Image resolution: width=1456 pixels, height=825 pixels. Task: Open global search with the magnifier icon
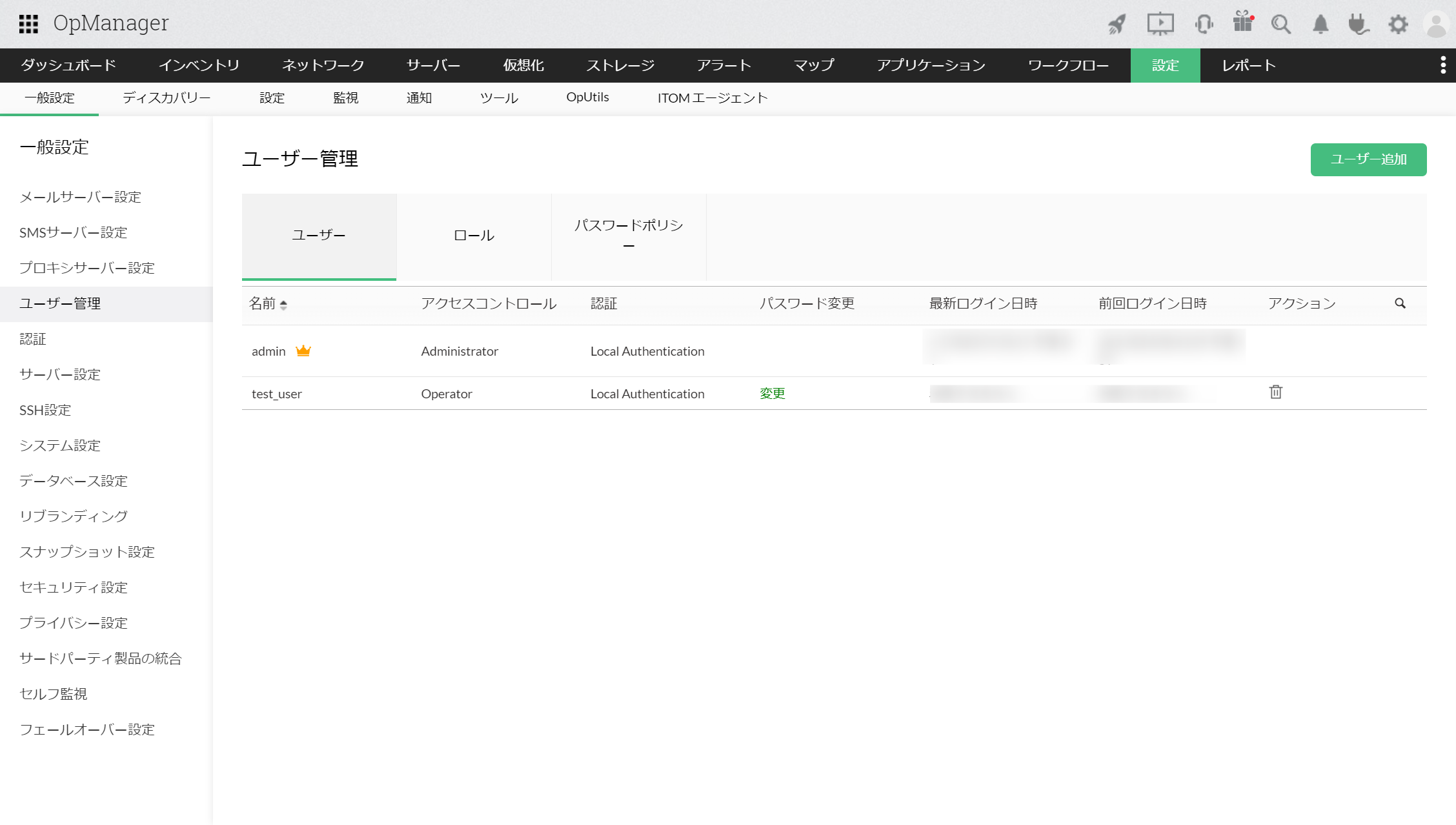1282,23
